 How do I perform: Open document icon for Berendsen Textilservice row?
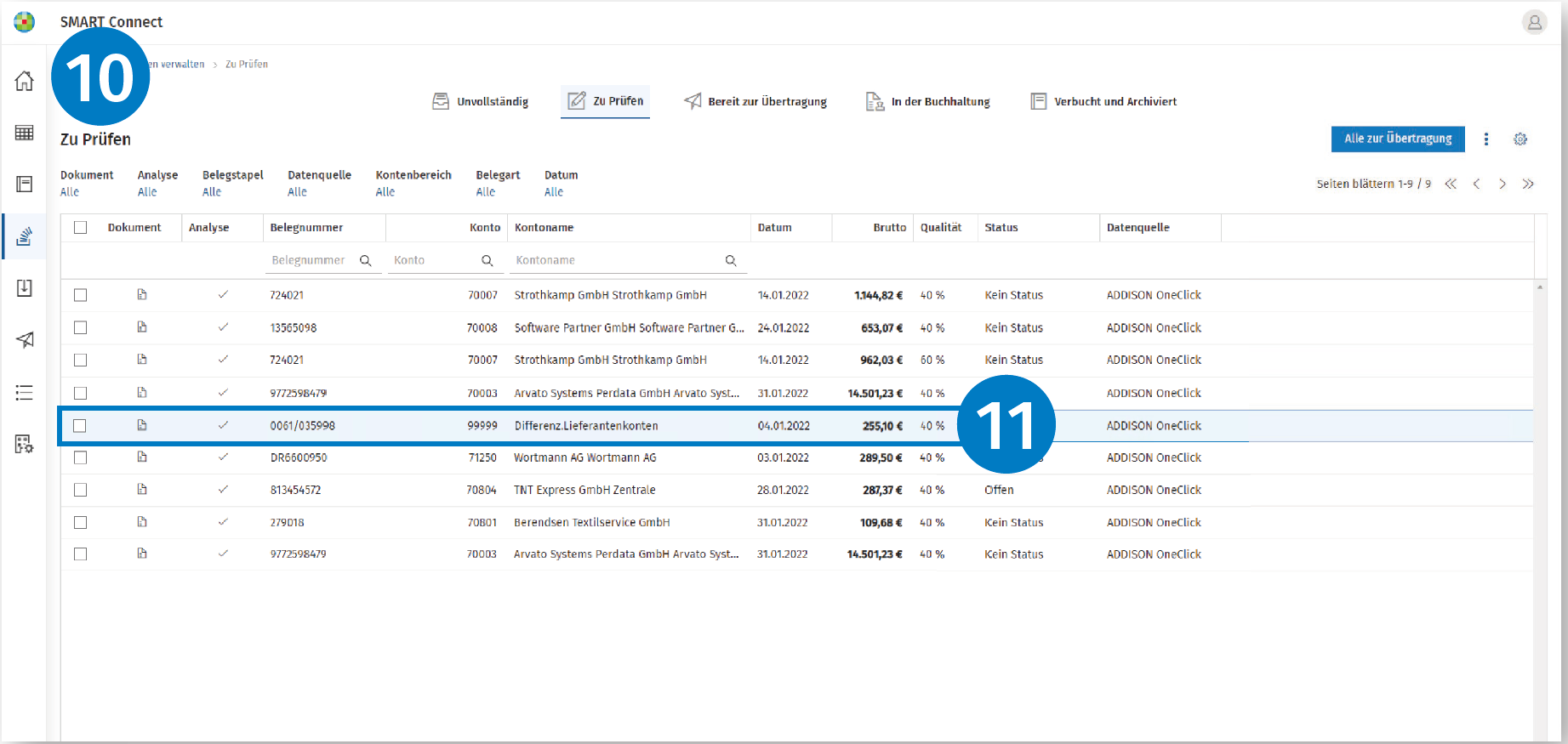142,522
